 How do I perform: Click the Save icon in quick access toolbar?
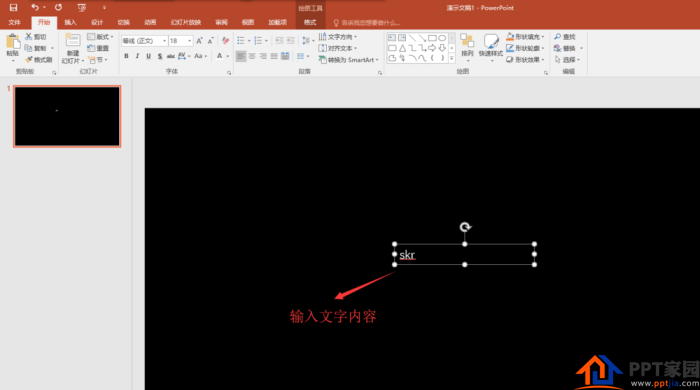(13, 8)
